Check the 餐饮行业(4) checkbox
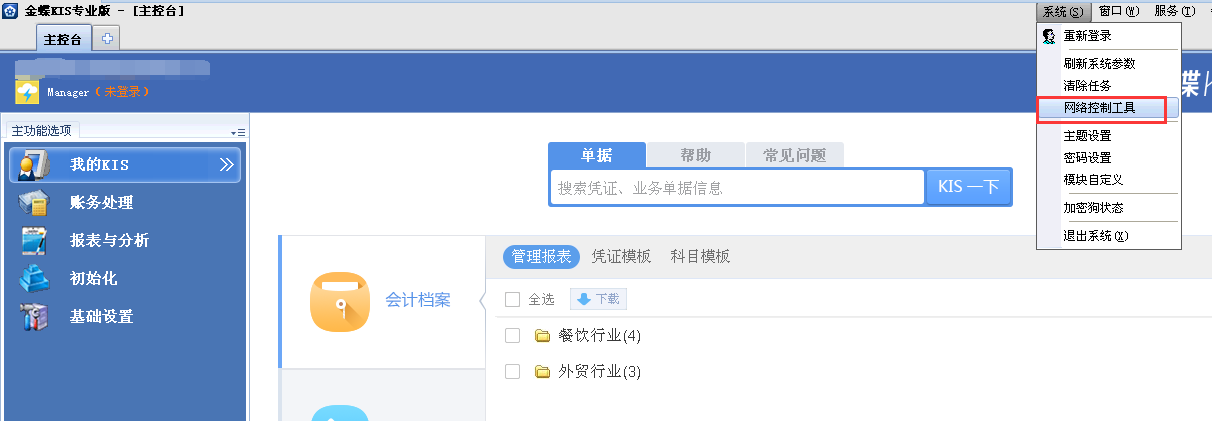Screen dimensions: 1212x421 click(513, 335)
